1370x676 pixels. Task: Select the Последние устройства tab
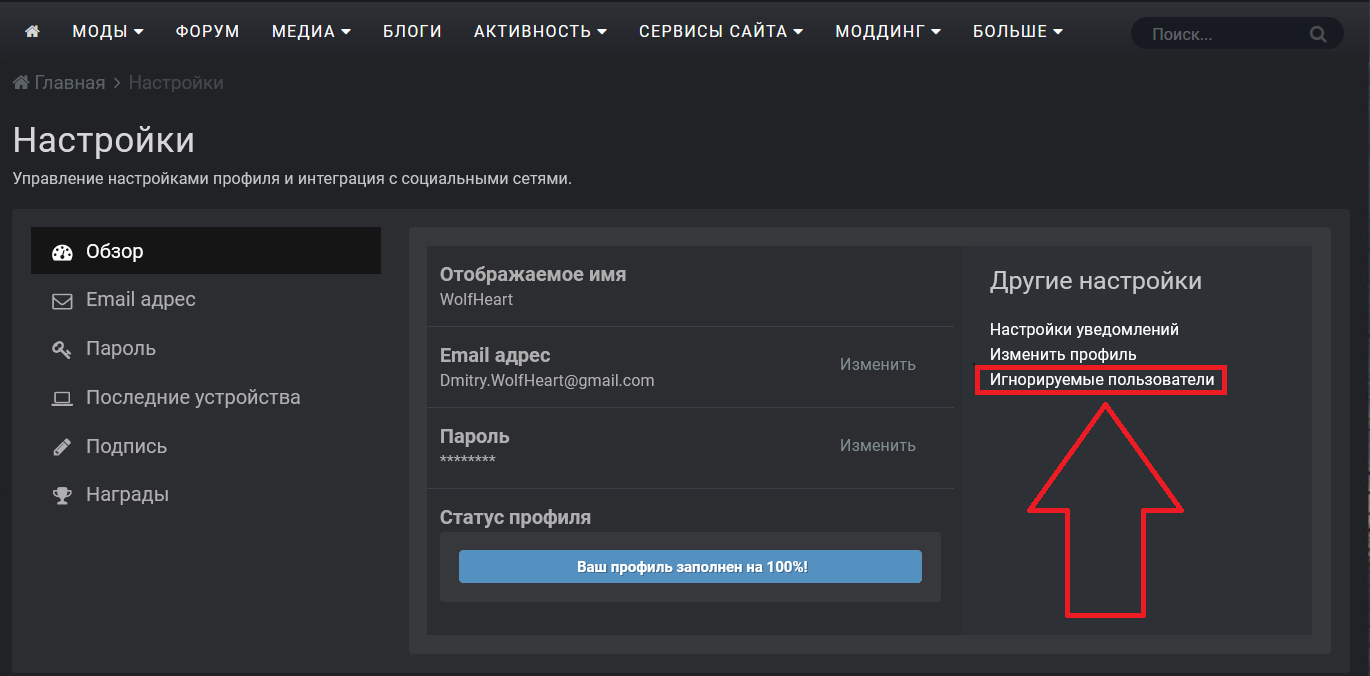point(206,398)
